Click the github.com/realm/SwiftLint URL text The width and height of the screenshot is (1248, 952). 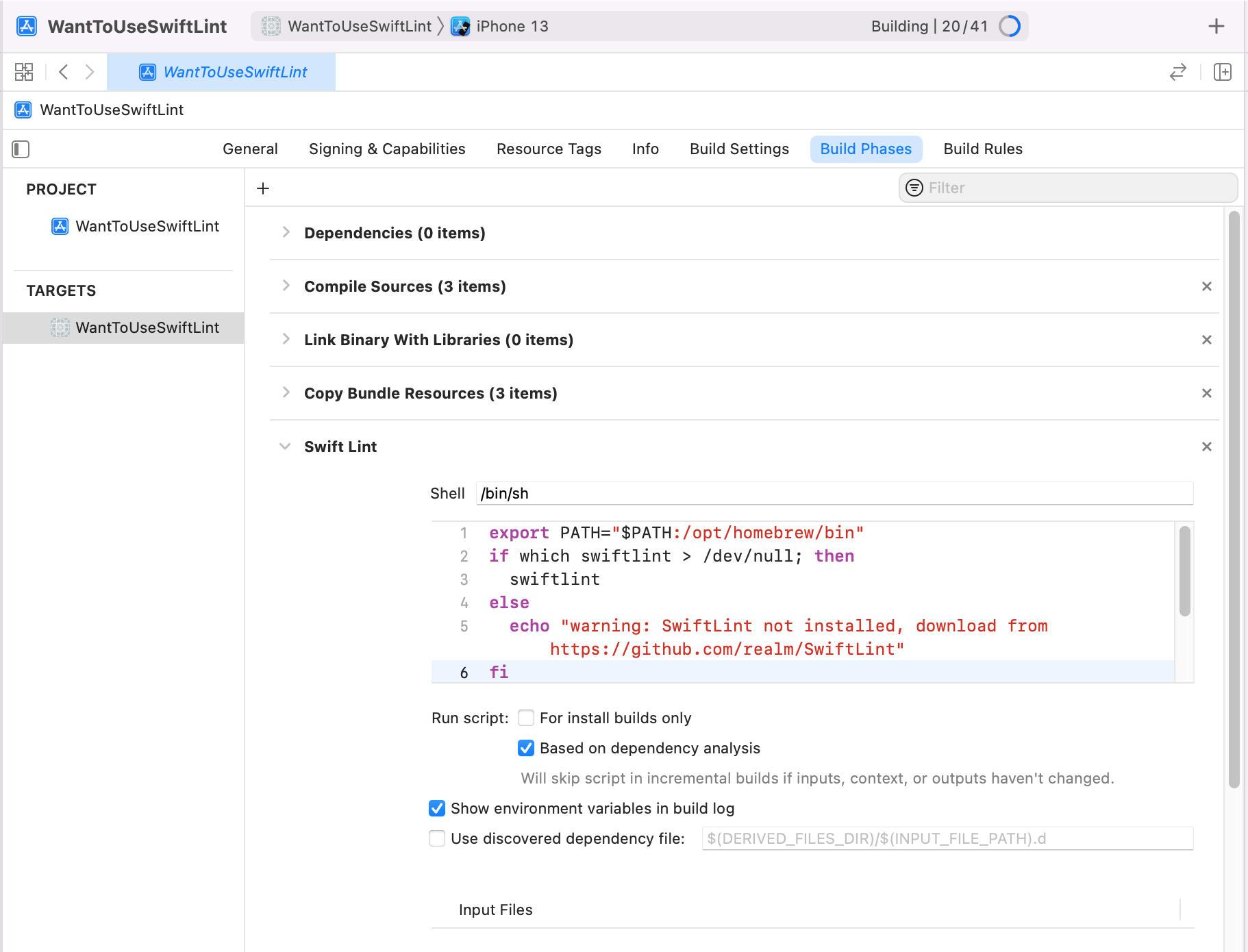pyautogui.click(x=726, y=649)
